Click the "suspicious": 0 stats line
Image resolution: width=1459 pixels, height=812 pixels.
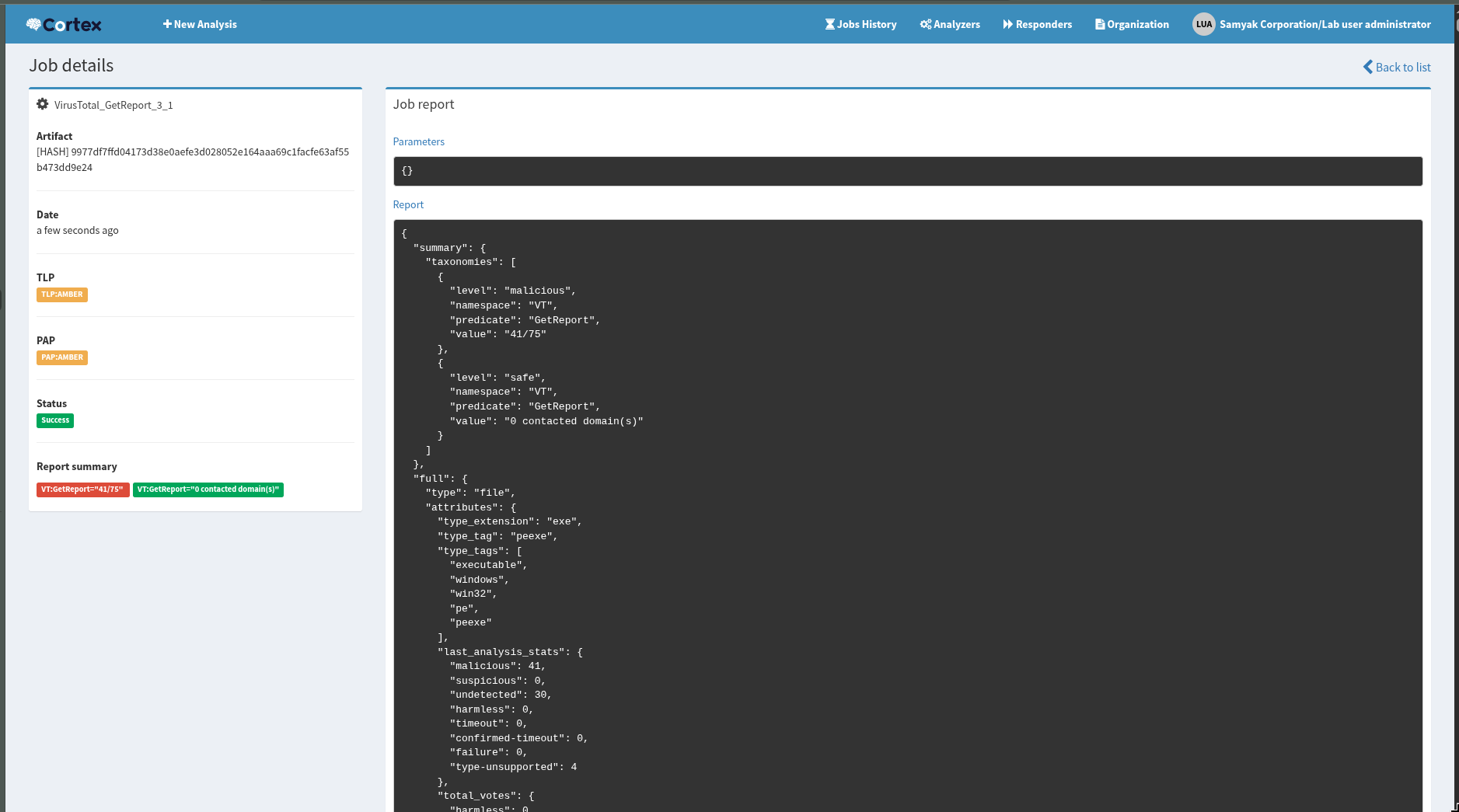[497, 681]
